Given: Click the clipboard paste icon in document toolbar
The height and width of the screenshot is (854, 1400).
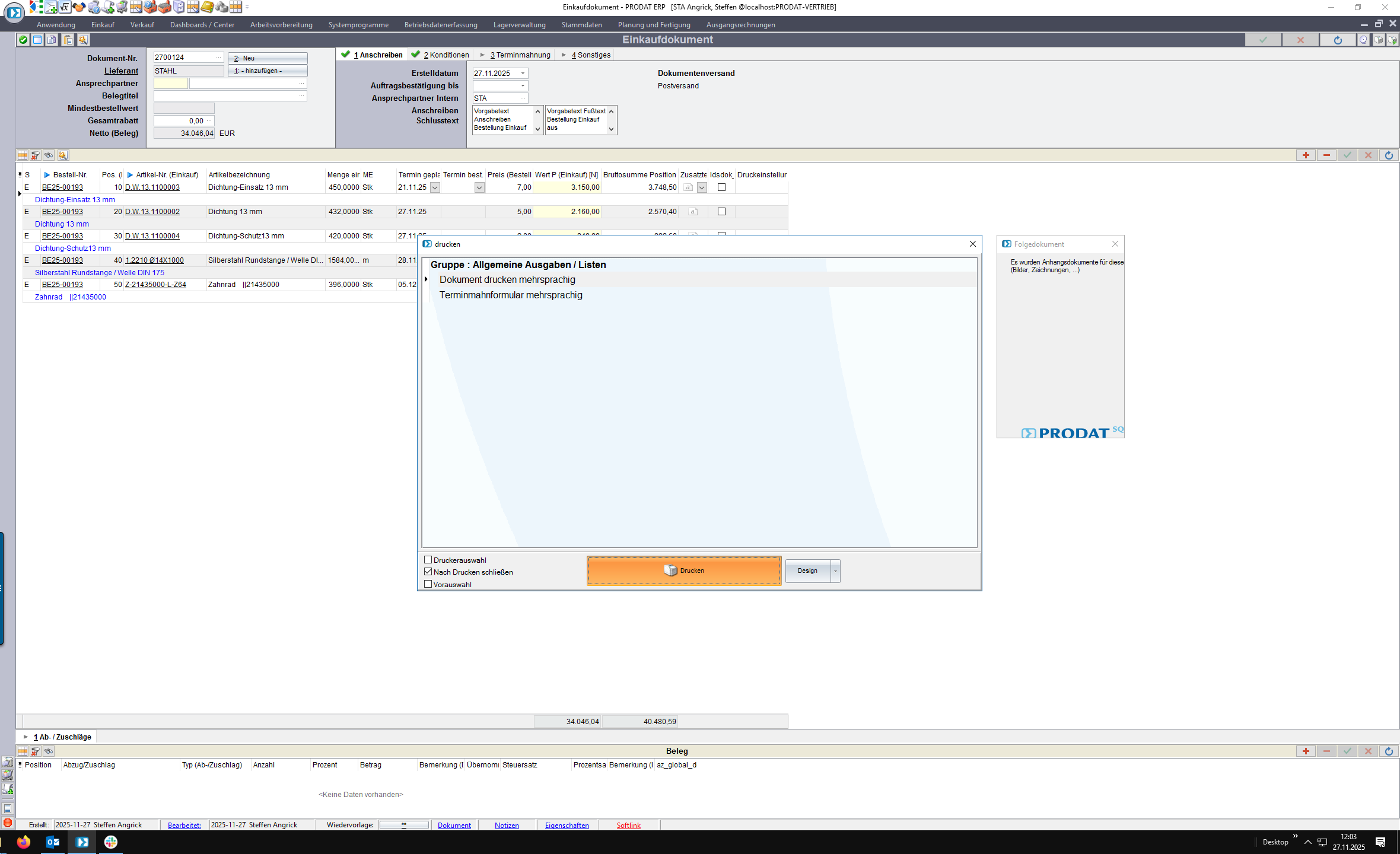Looking at the screenshot, I should click(x=68, y=40).
